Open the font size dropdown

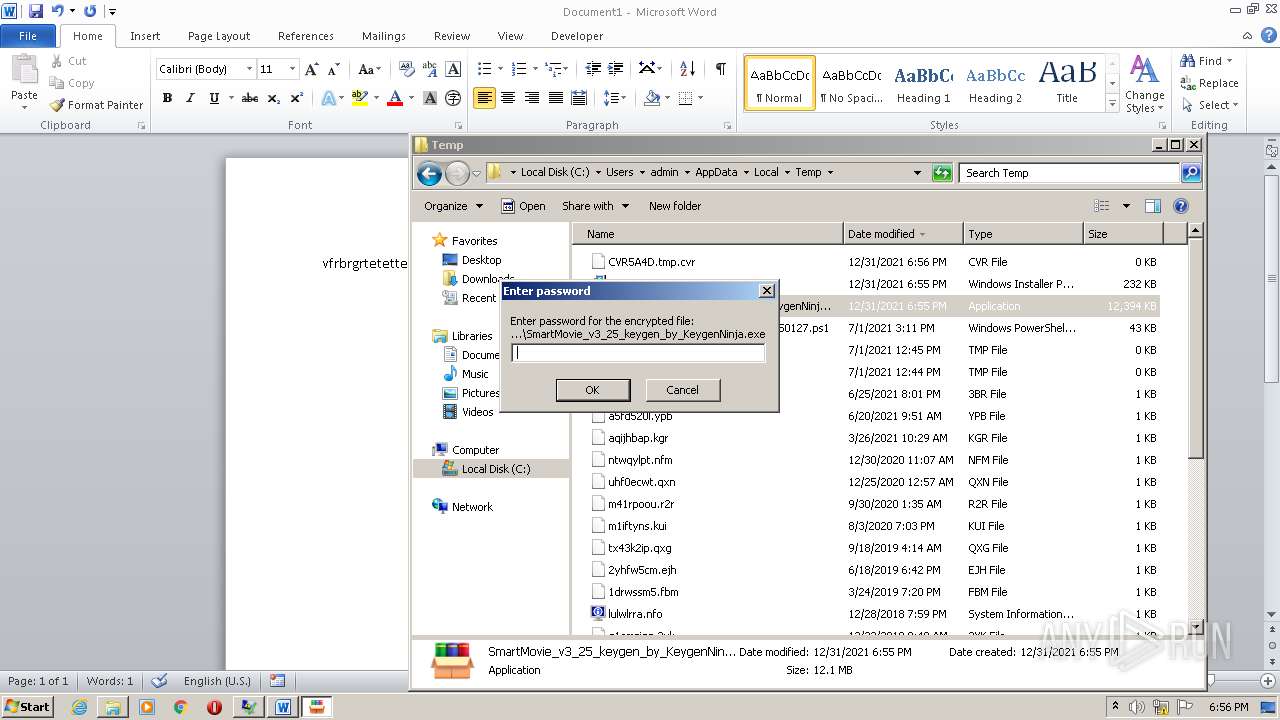(x=292, y=69)
